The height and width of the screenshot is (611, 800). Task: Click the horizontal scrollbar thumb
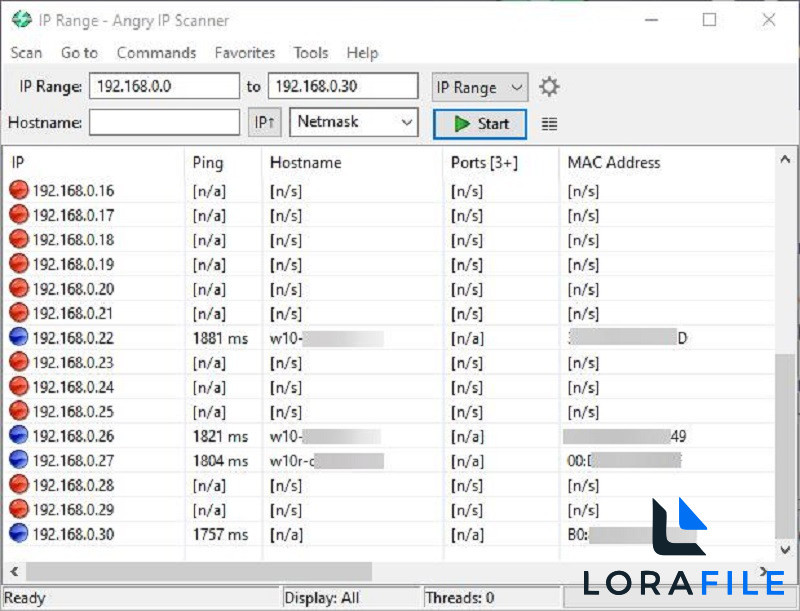199,571
